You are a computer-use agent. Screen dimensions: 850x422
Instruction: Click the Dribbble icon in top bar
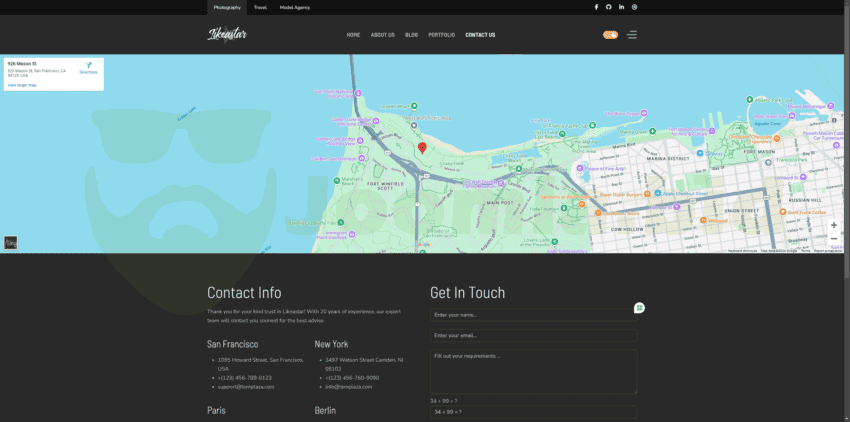tap(635, 7)
